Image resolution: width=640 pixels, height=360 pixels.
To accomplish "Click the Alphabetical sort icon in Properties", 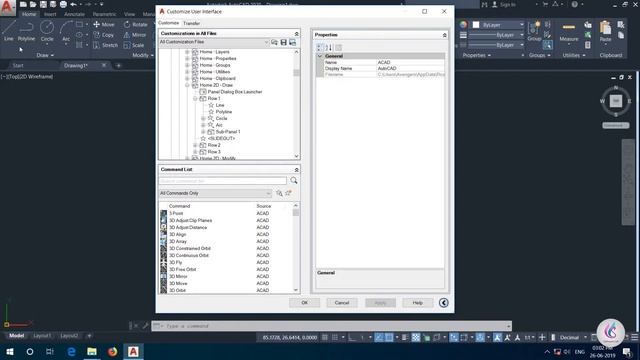I will (329, 47).
